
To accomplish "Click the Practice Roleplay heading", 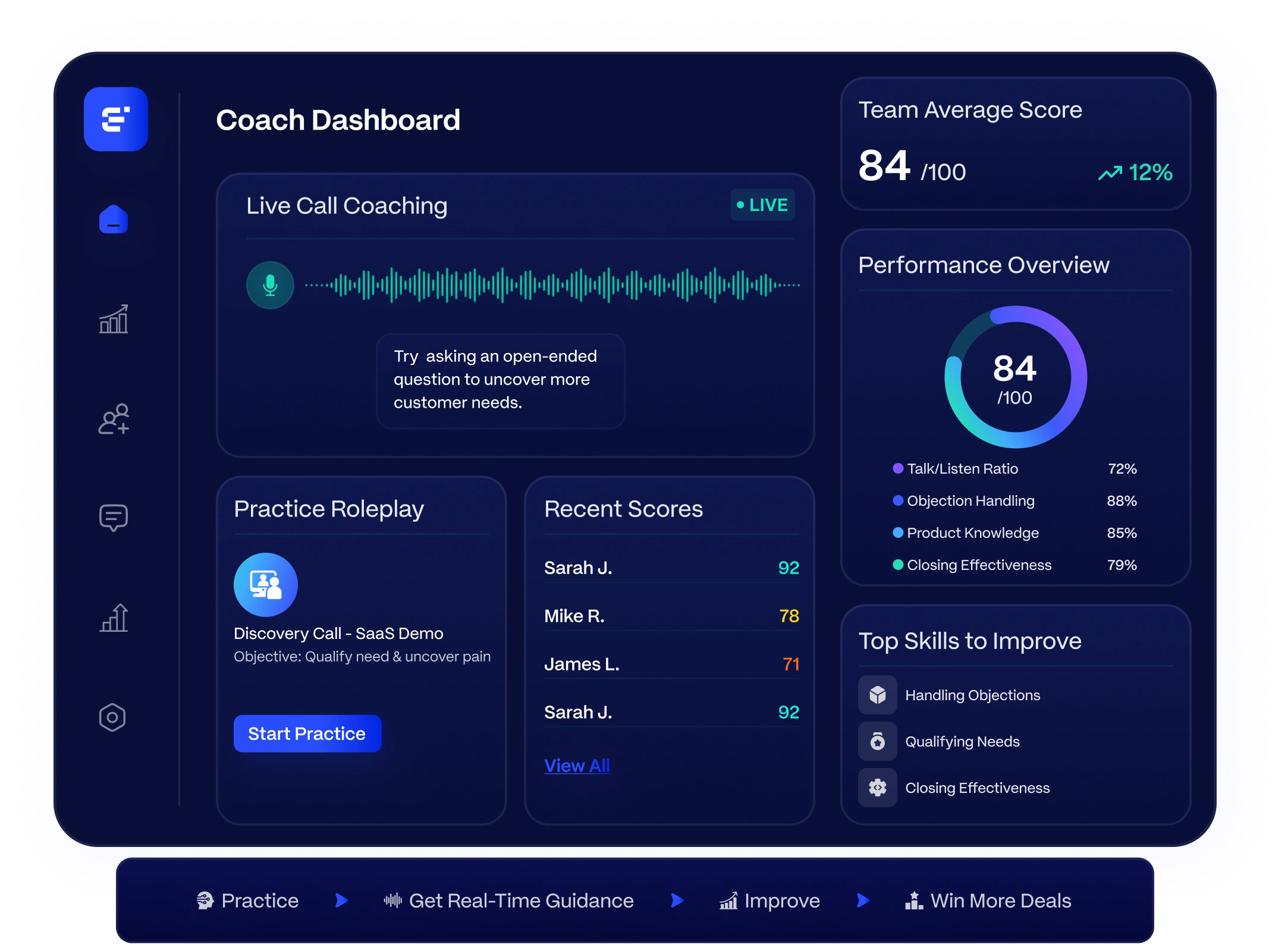I will 329,509.
